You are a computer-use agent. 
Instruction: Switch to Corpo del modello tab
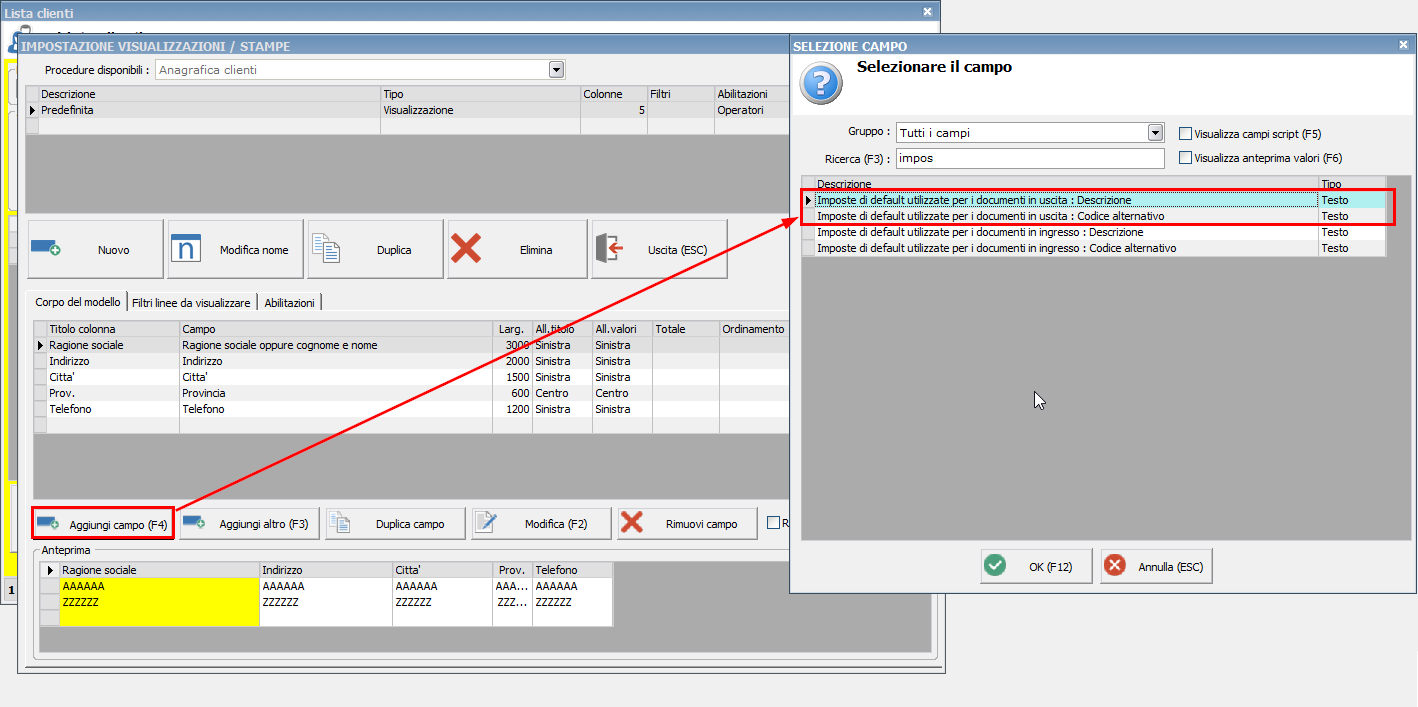pos(78,302)
